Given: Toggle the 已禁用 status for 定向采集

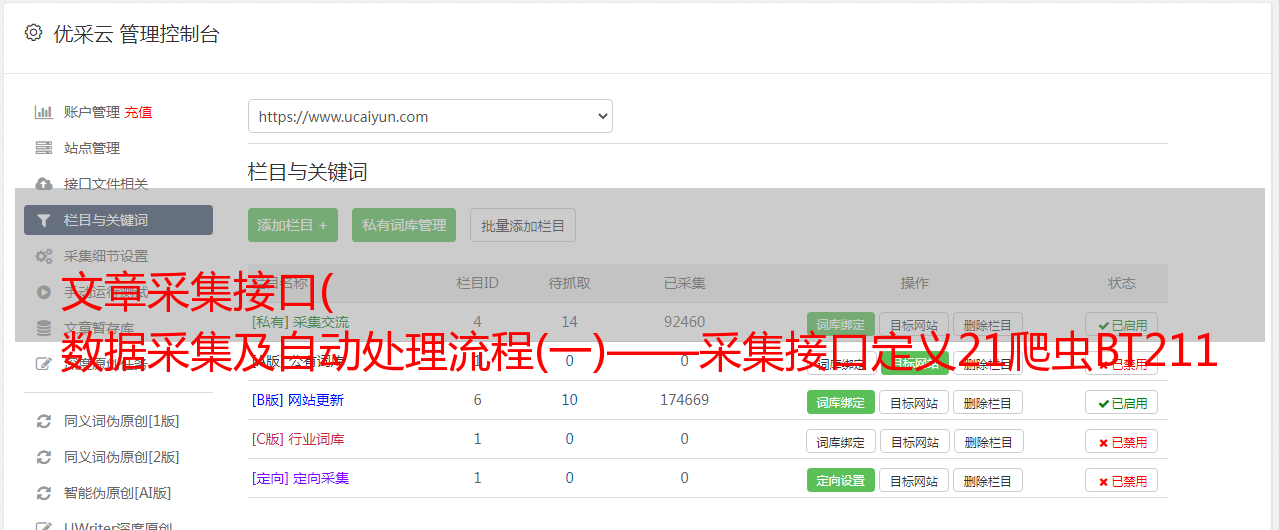Looking at the screenshot, I should 1122,480.
